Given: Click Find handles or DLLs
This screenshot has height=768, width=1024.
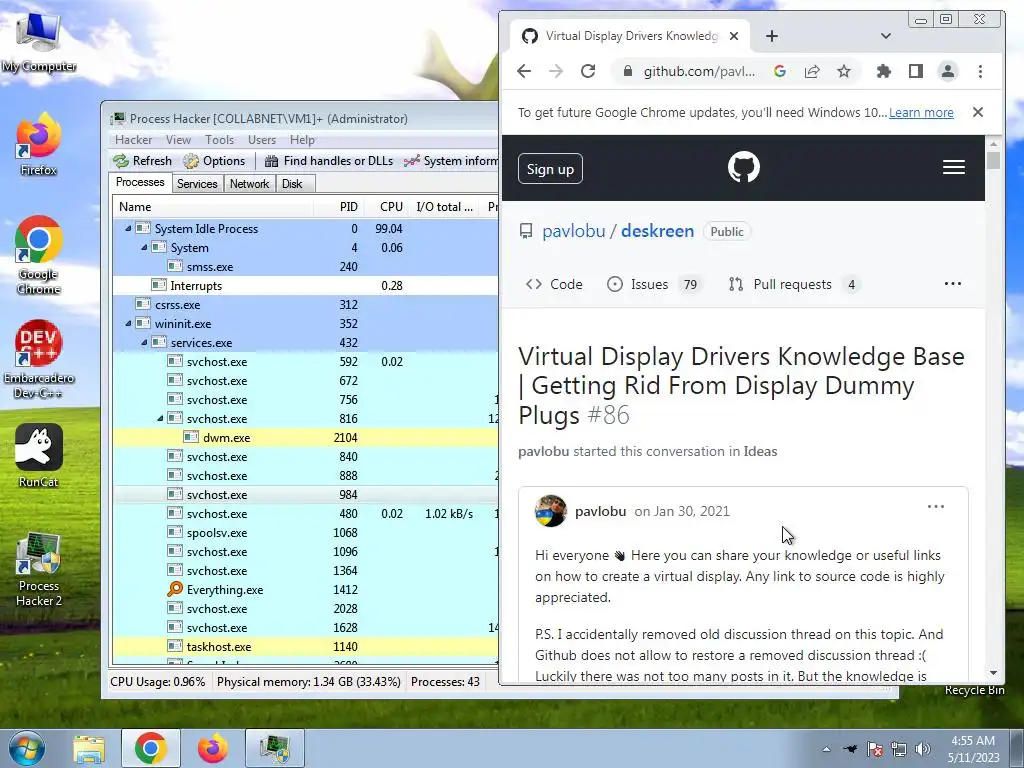Looking at the screenshot, I should pos(328,161).
